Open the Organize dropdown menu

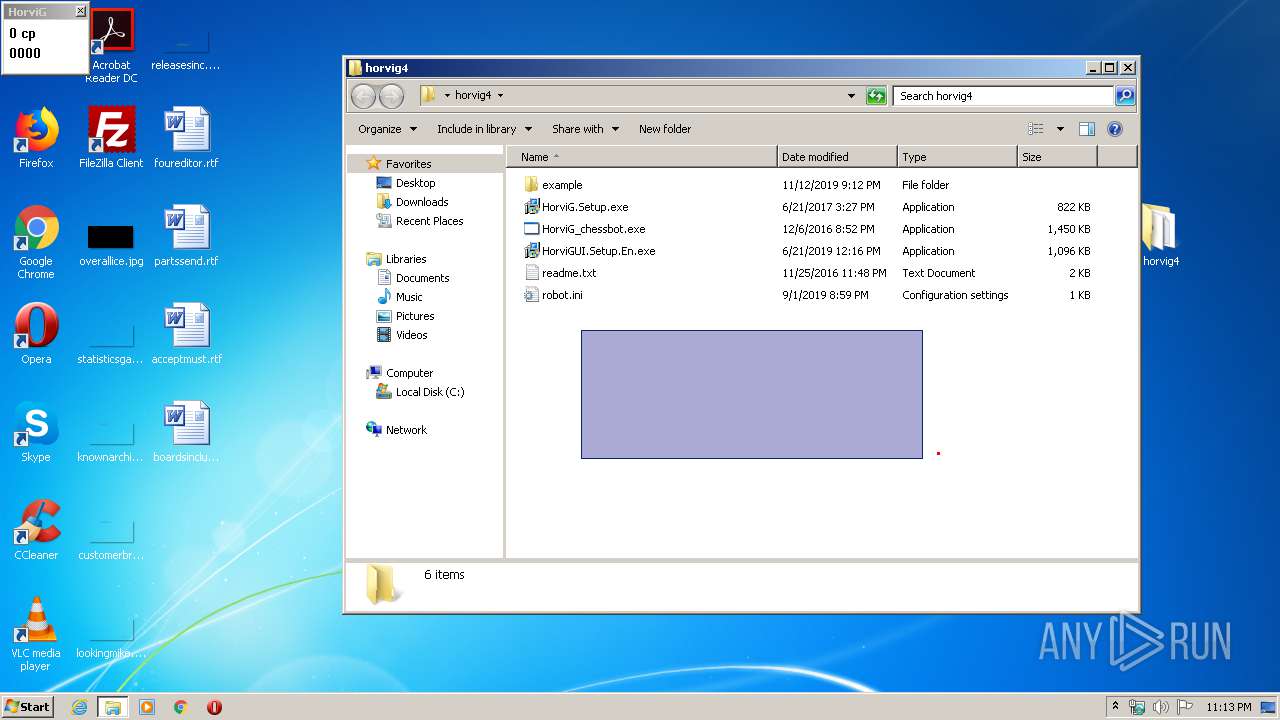pyautogui.click(x=387, y=129)
